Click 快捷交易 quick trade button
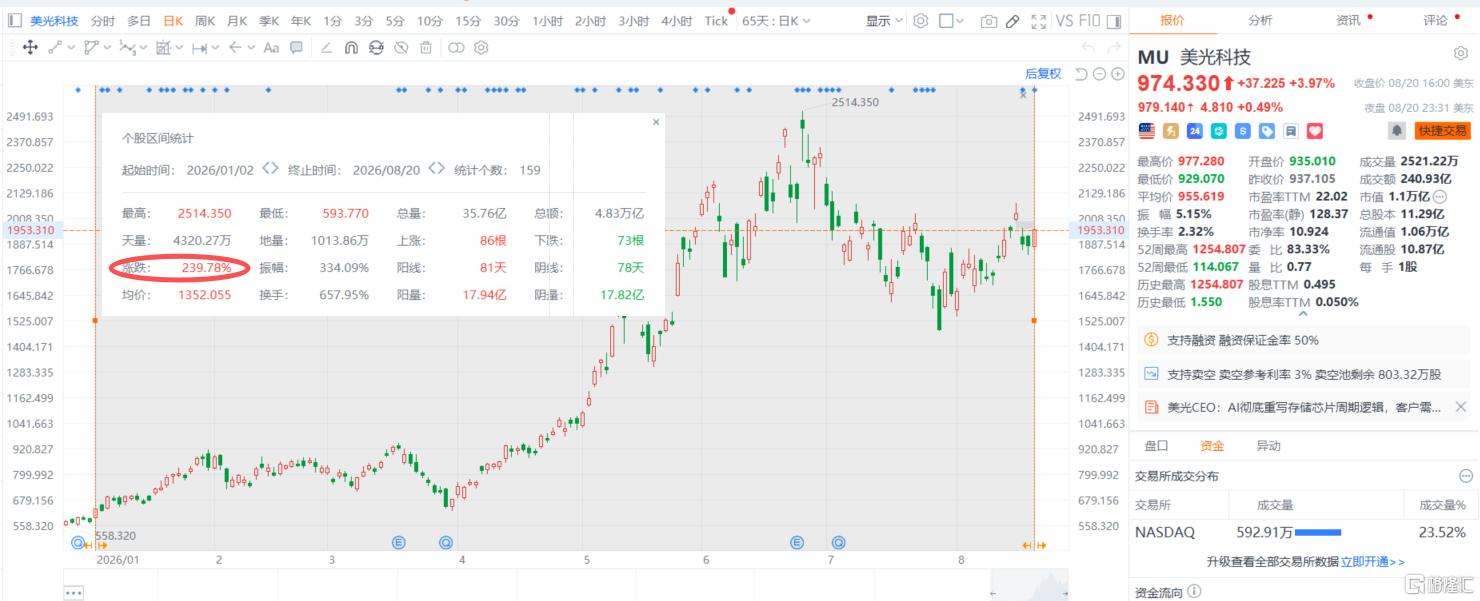Image resolution: width=1480 pixels, height=601 pixels. (x=1442, y=131)
